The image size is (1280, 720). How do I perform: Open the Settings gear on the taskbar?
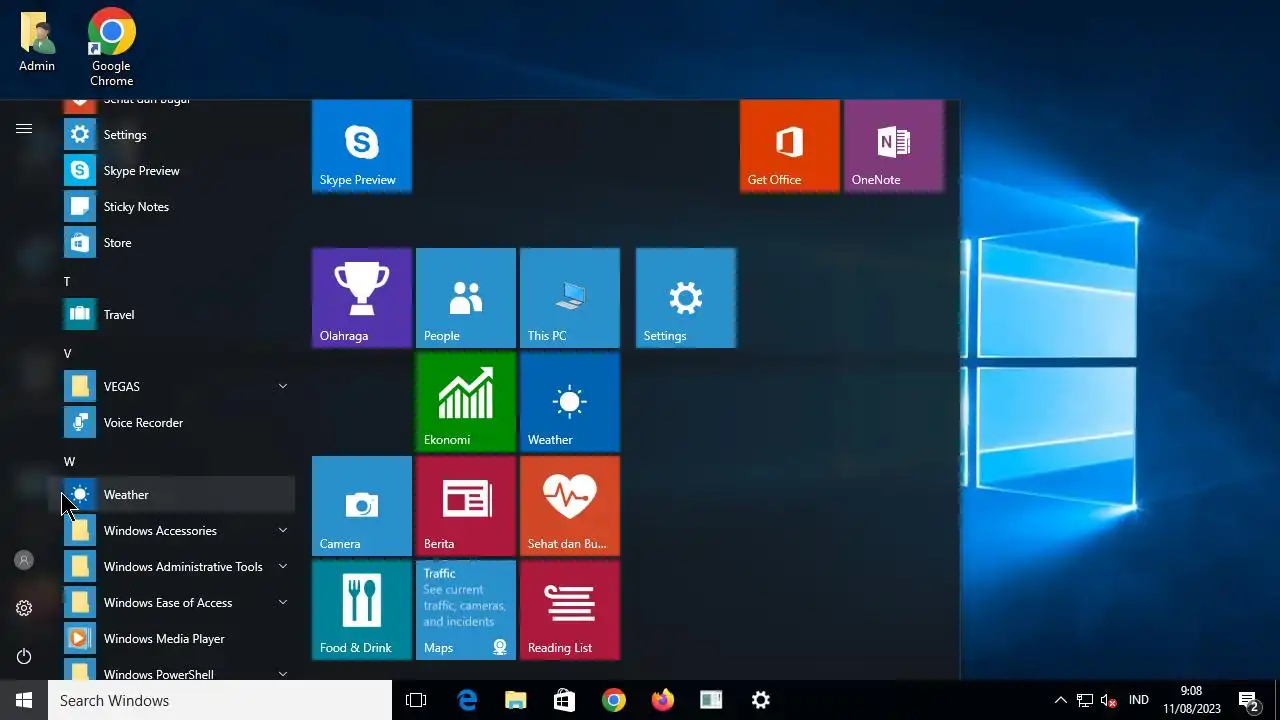761,700
